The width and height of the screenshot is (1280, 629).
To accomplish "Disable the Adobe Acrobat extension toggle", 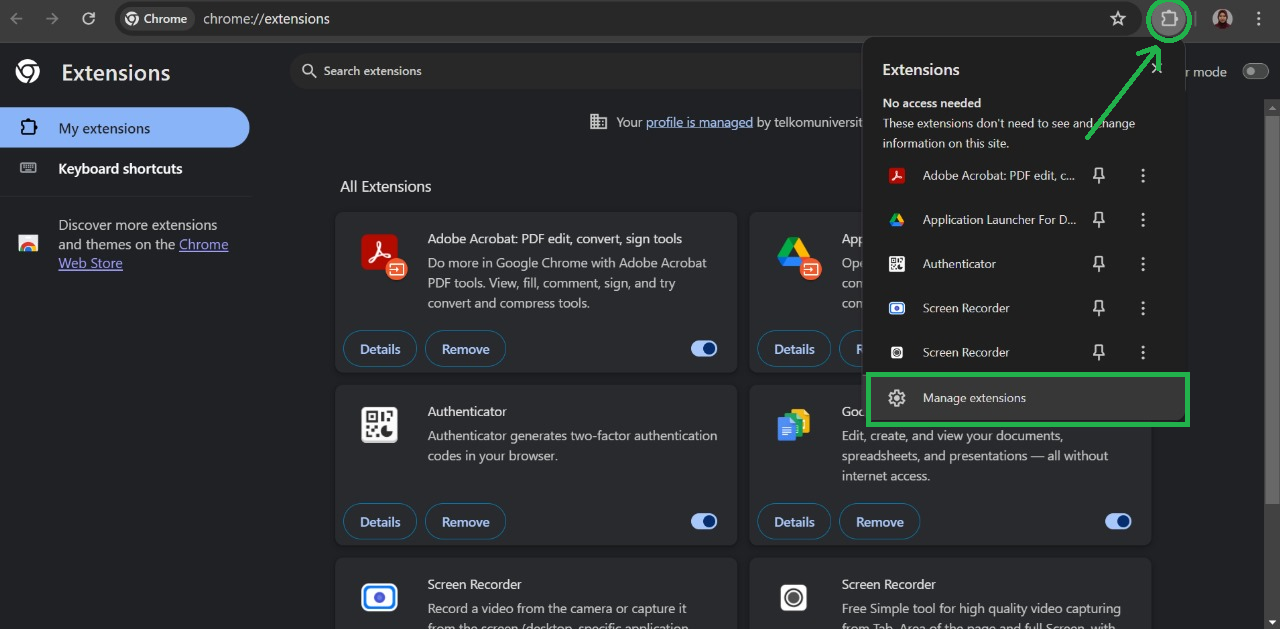I will [x=704, y=349].
